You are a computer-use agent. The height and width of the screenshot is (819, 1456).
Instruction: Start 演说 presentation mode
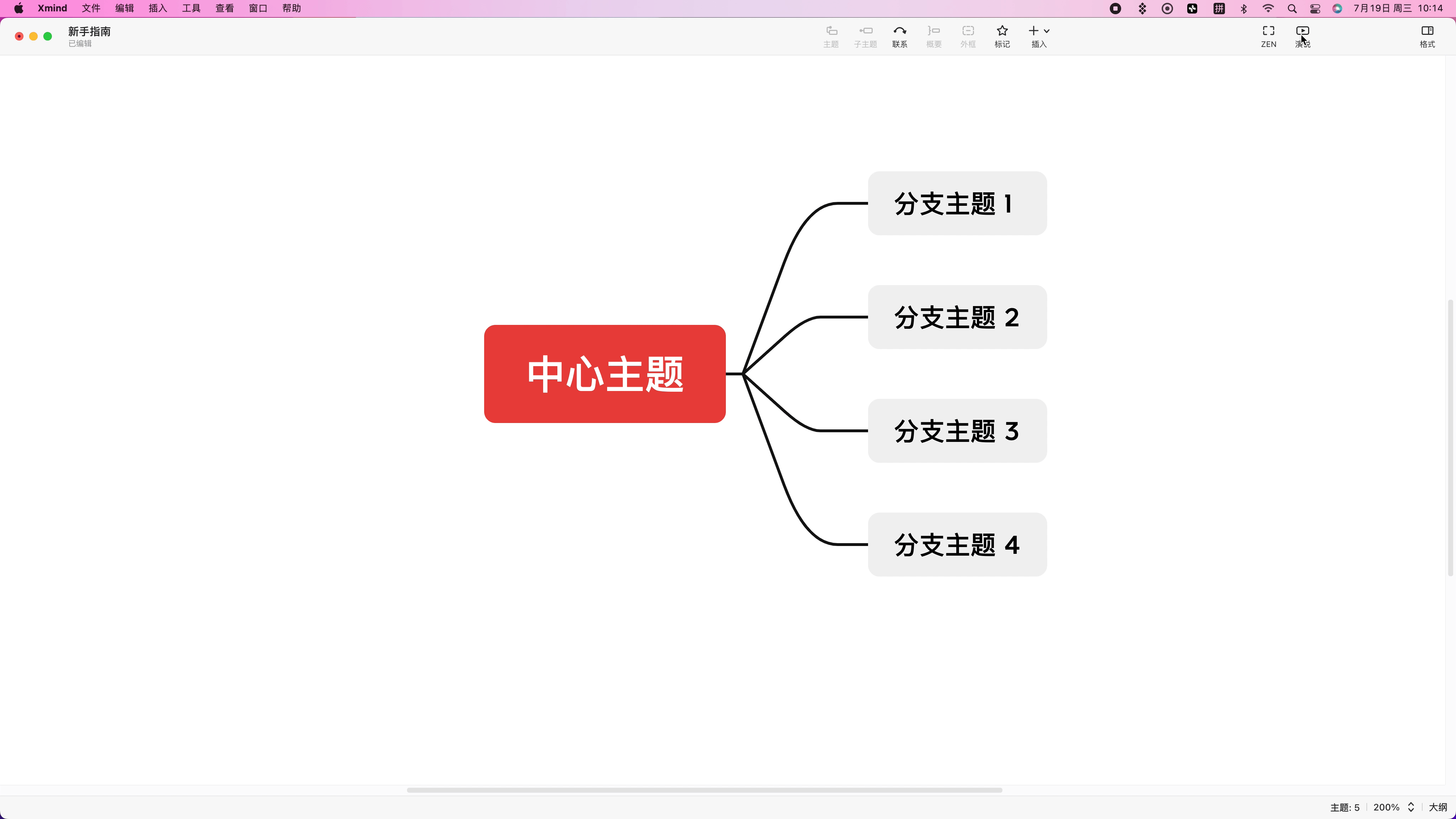tap(1303, 36)
